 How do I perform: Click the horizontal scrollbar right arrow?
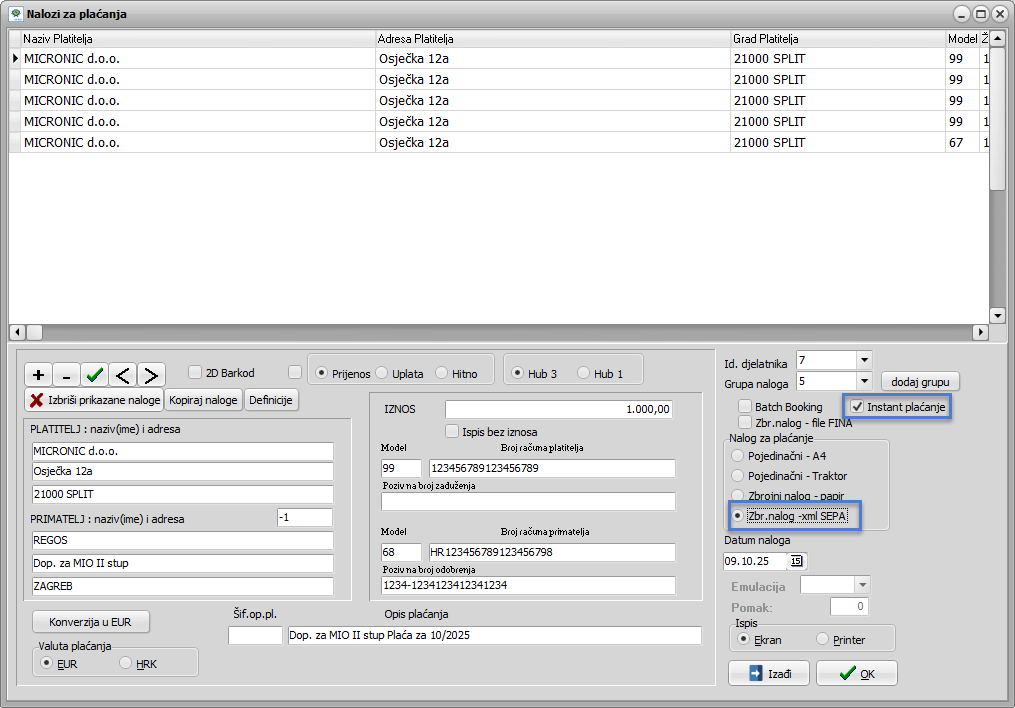pos(980,332)
